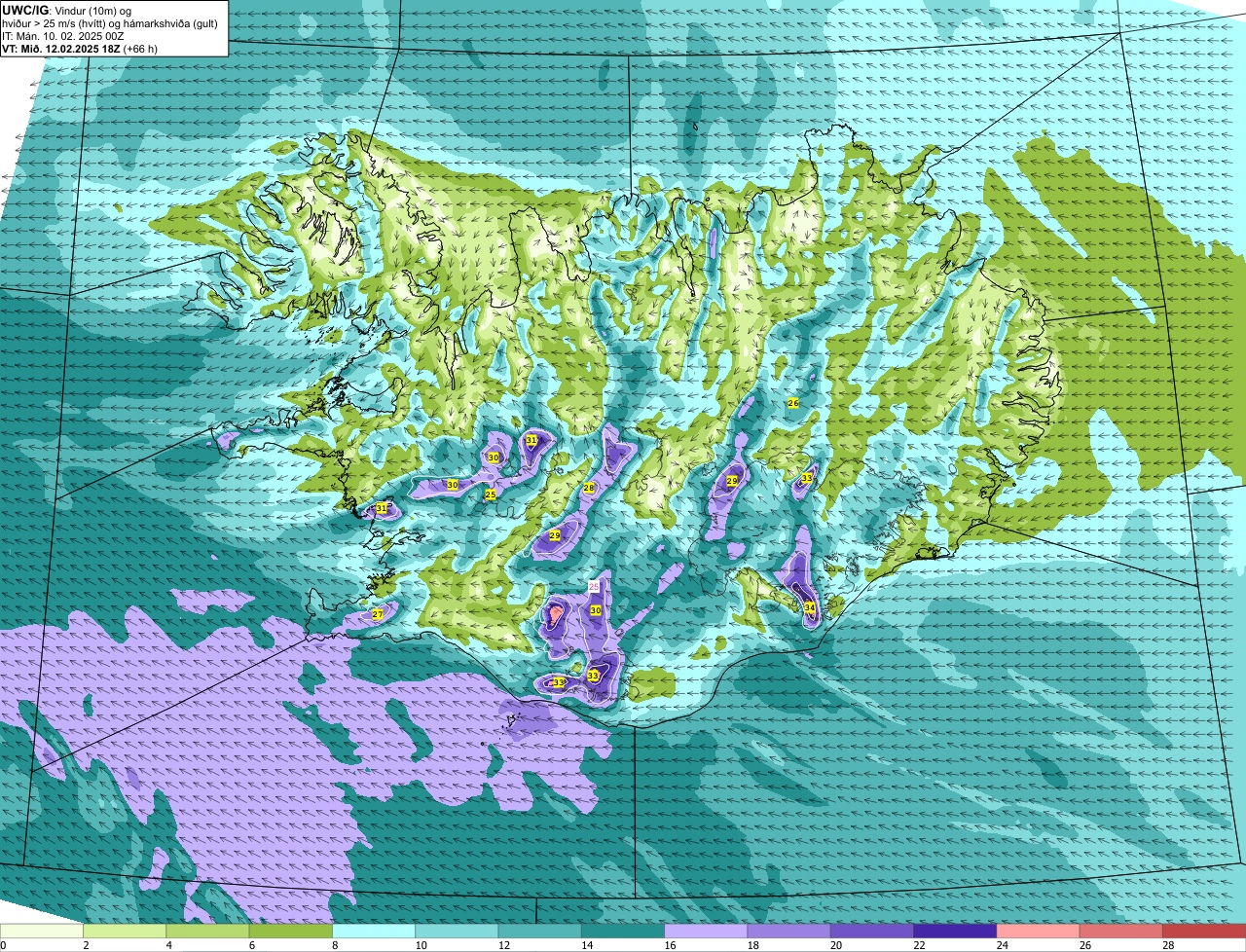Click the 4–6 m/s green legend swatch
Image resolution: width=1246 pixels, height=952 pixels.
click(x=207, y=931)
